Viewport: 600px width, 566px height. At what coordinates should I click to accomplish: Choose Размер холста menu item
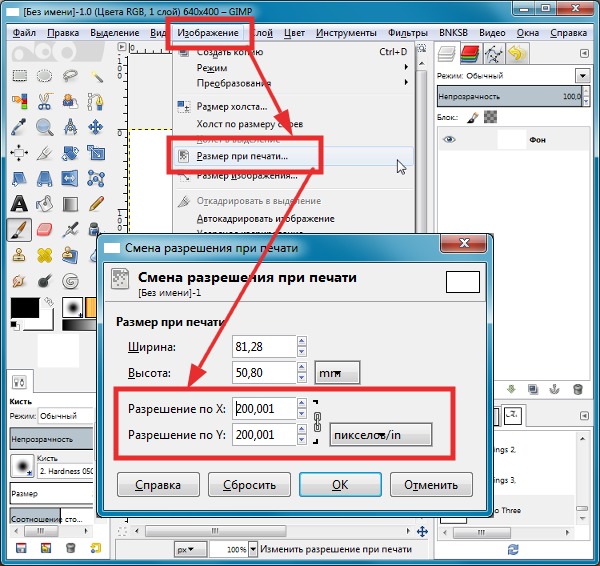[293, 106]
